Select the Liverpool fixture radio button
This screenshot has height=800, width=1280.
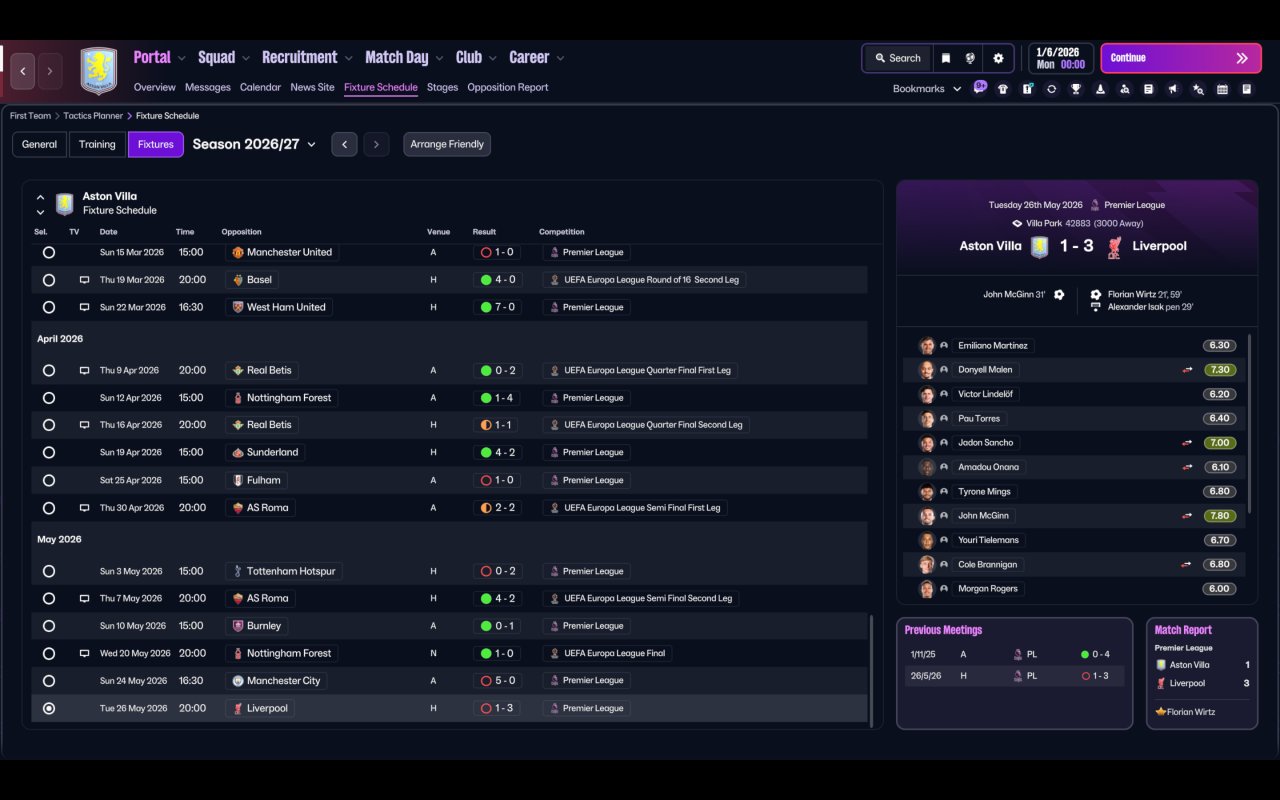click(x=49, y=708)
